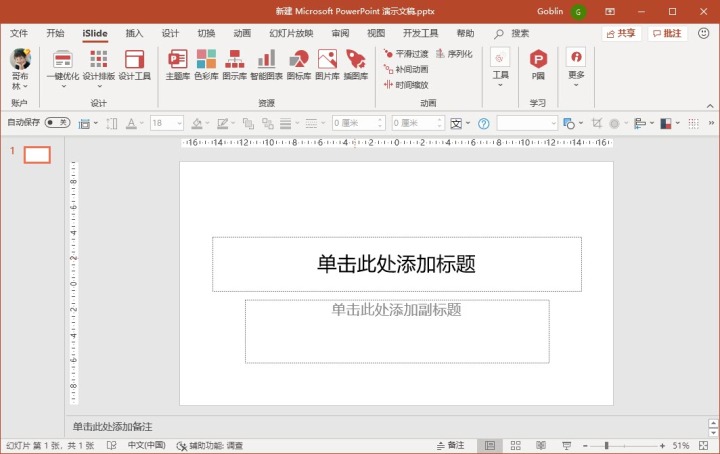Switch to the 设计 design tab

pos(170,33)
